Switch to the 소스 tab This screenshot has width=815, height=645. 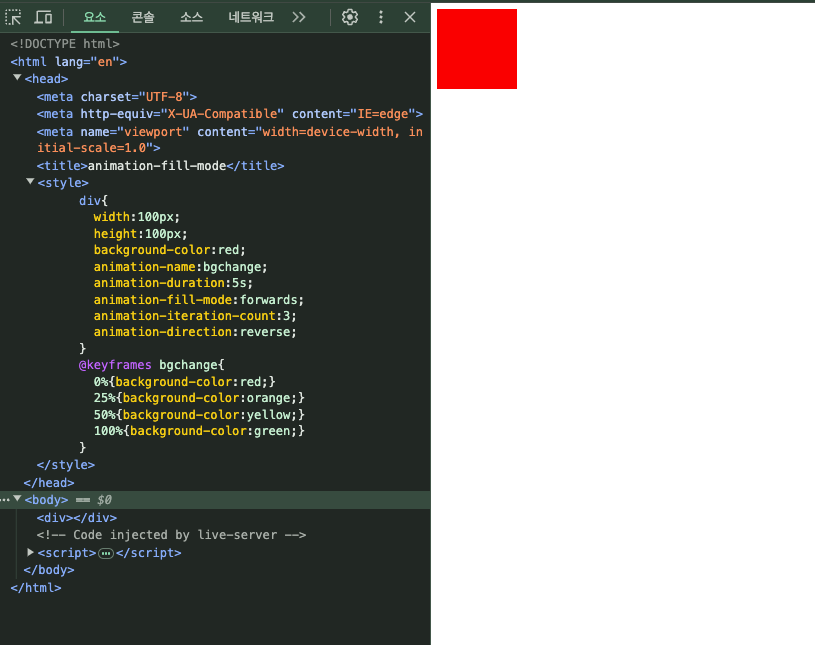click(191, 17)
